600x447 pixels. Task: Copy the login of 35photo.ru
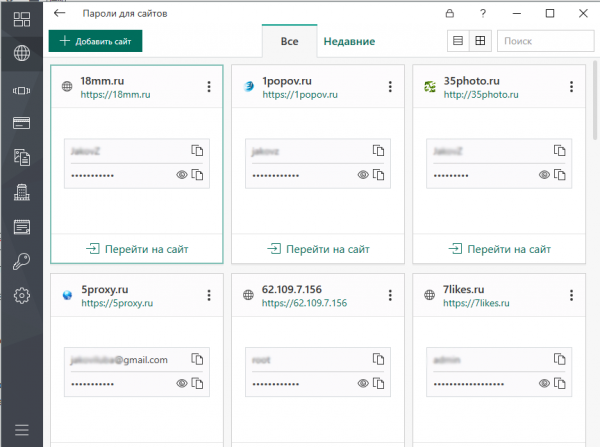(559, 150)
